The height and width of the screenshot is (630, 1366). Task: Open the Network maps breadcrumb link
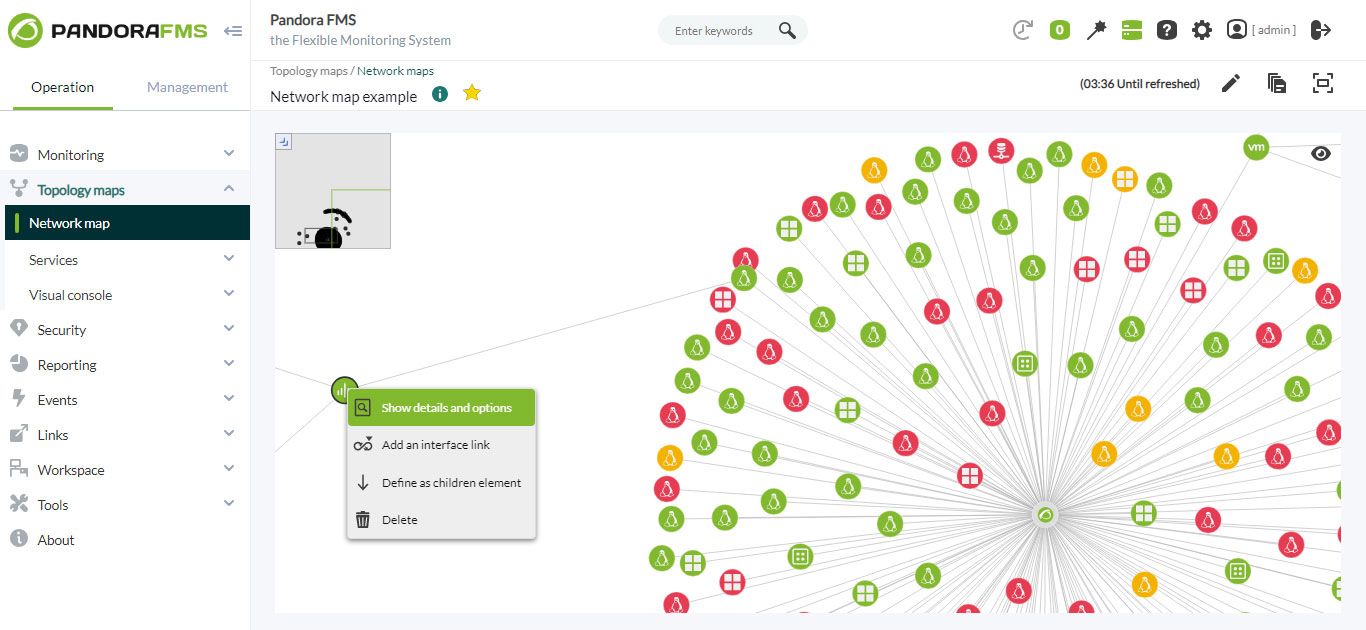pyautogui.click(x=395, y=71)
